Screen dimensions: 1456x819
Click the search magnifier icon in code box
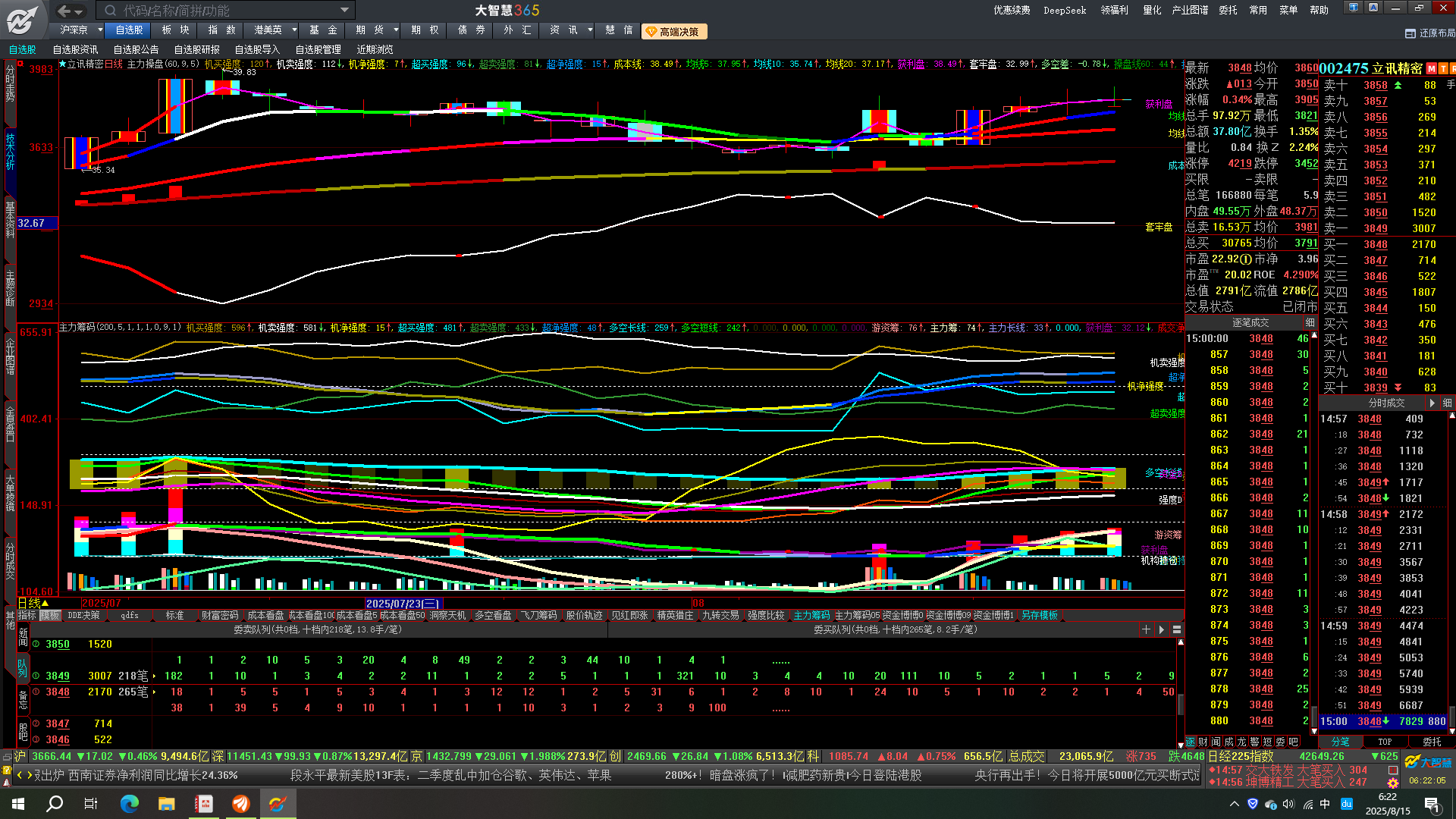click(111, 11)
